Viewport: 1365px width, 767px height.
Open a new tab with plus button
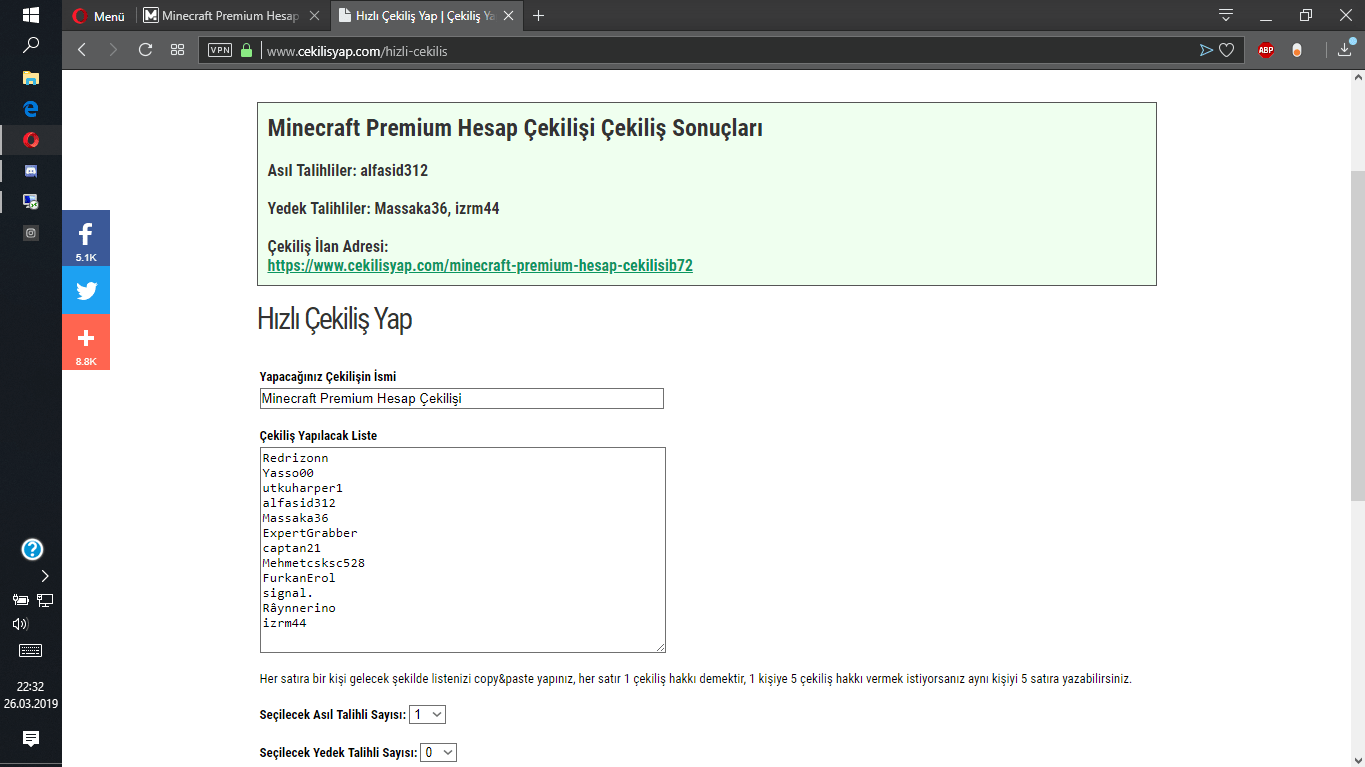pos(539,16)
